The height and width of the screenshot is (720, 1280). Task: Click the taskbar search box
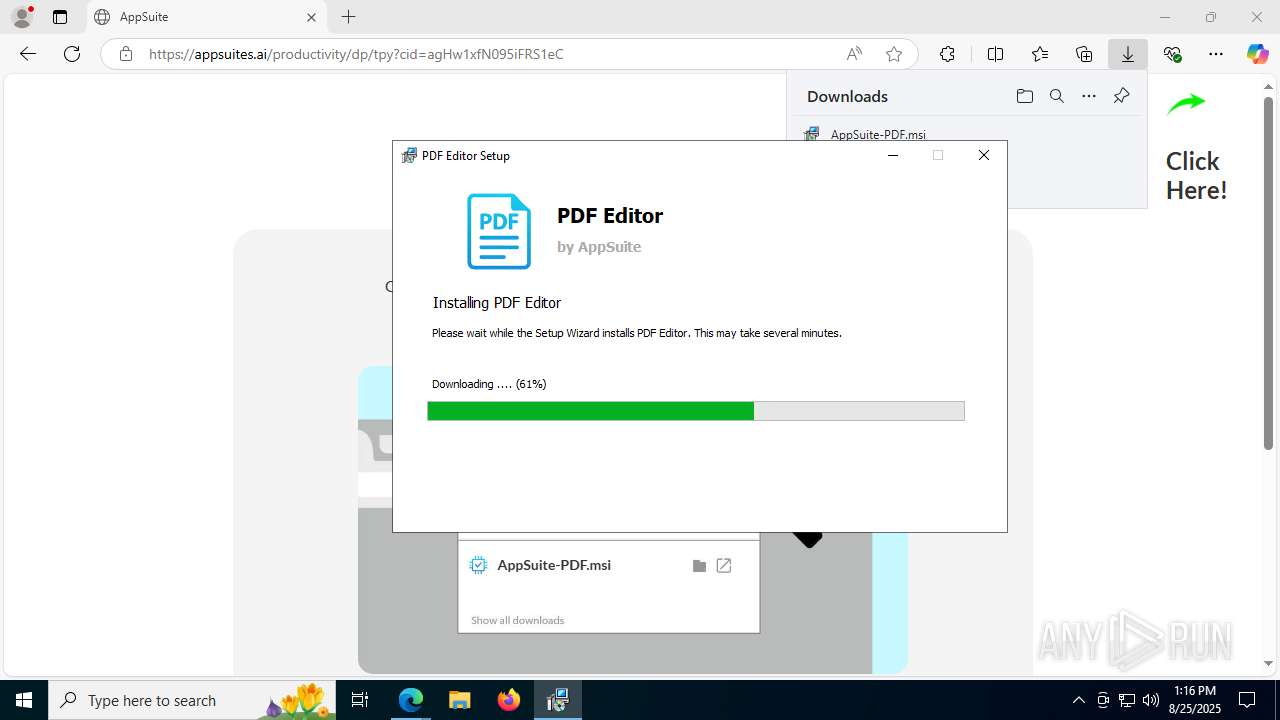point(192,700)
